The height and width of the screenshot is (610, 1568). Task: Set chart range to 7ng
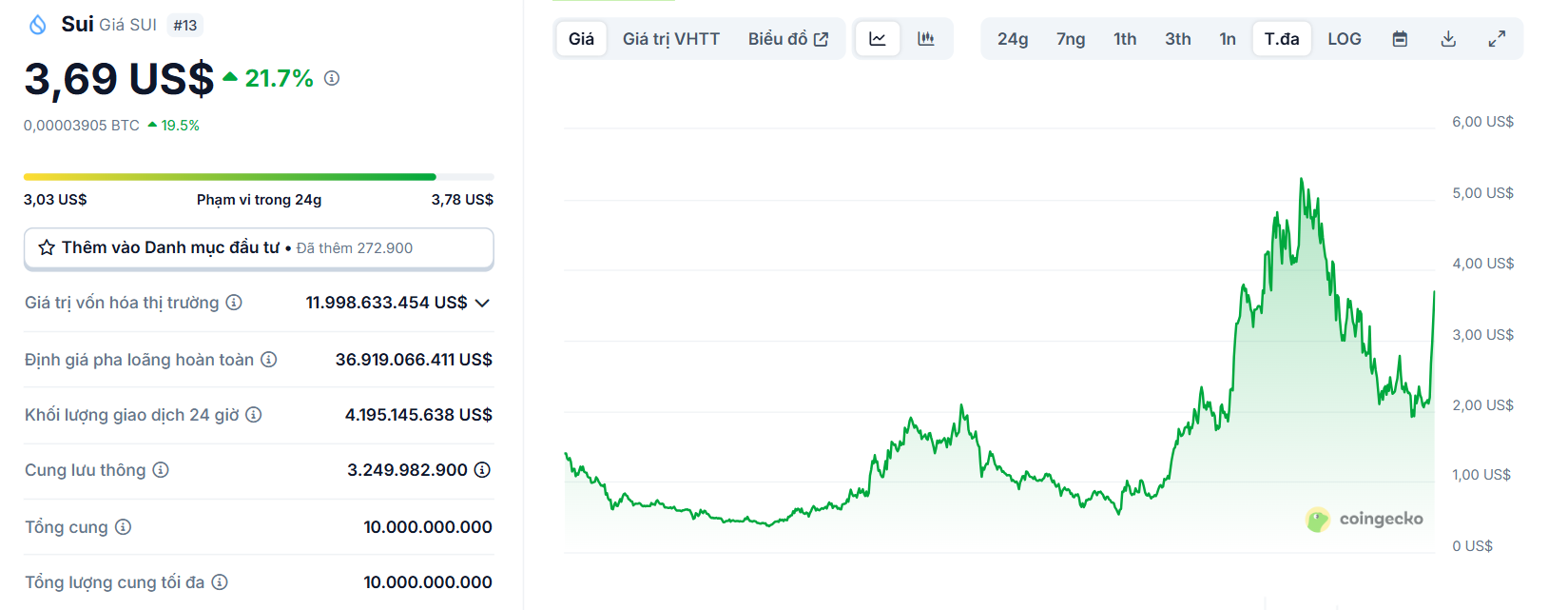(x=1071, y=39)
